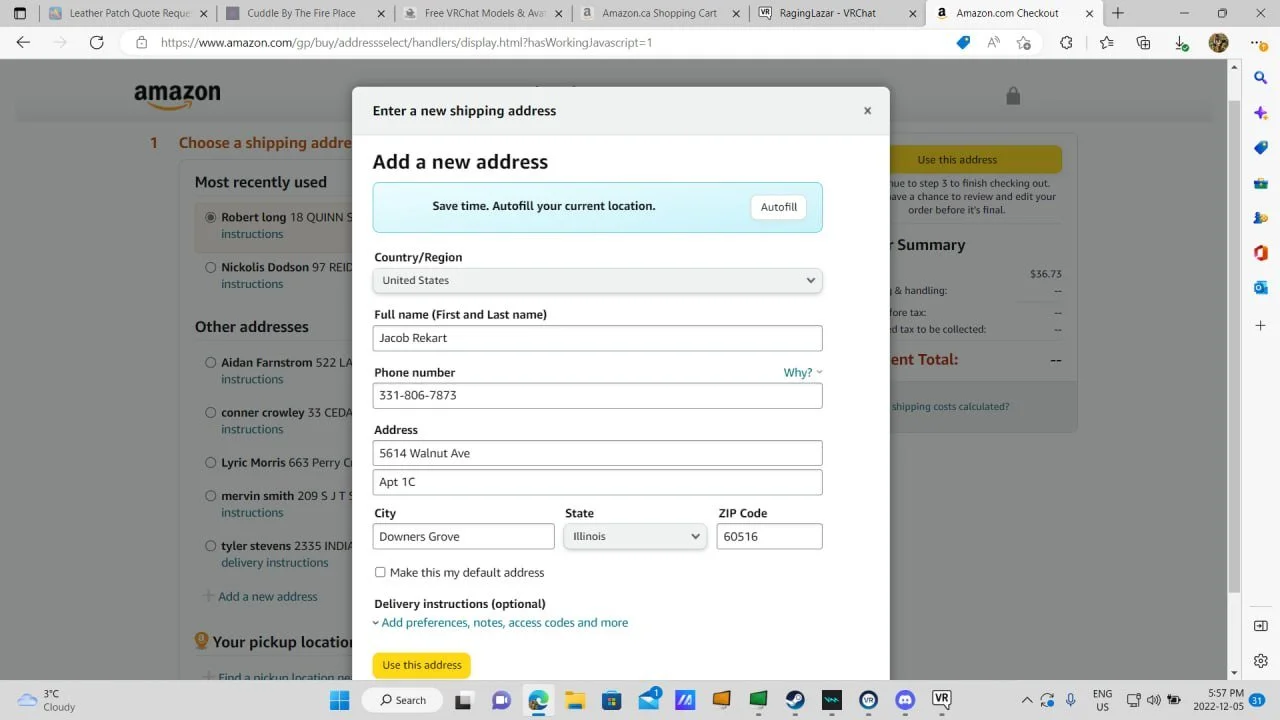Viewport: 1280px width, 720px height.
Task: Open a new browser tab
Action: tap(1118, 13)
